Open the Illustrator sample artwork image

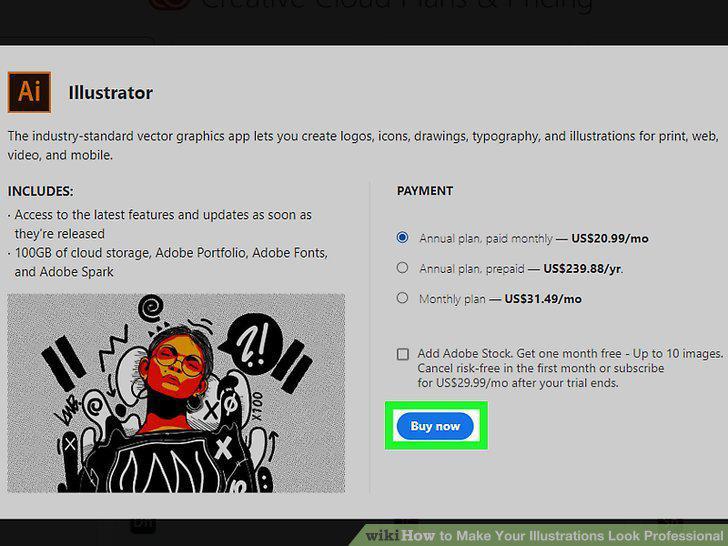[176, 393]
